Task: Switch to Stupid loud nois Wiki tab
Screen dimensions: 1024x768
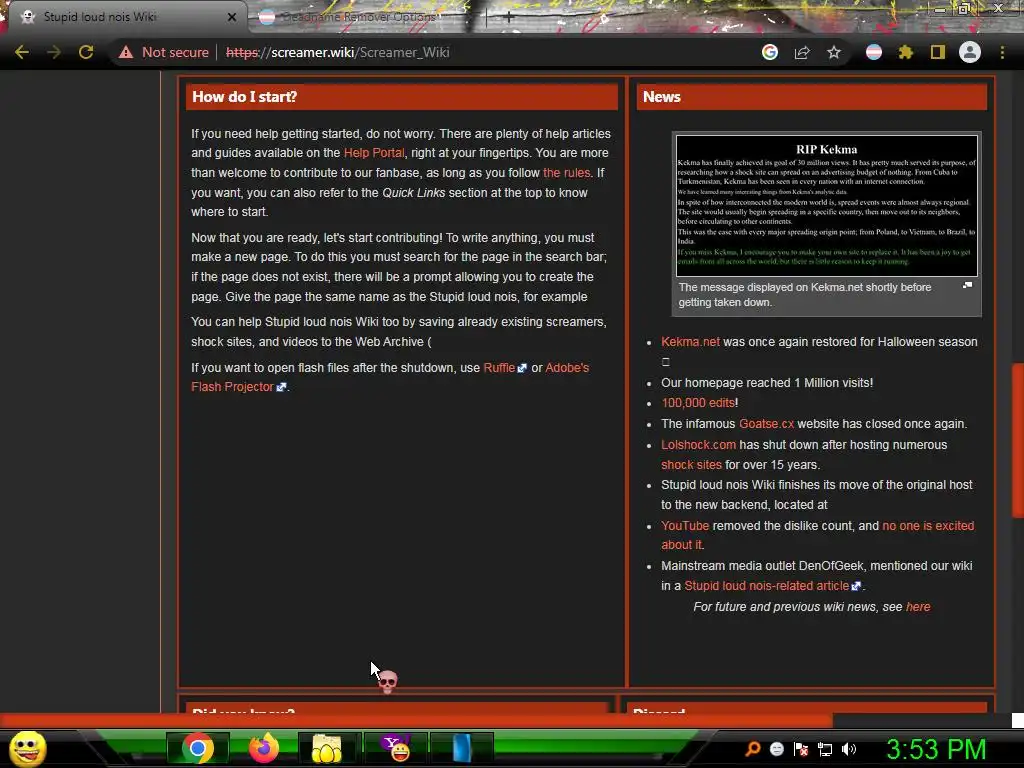Action: [124, 17]
